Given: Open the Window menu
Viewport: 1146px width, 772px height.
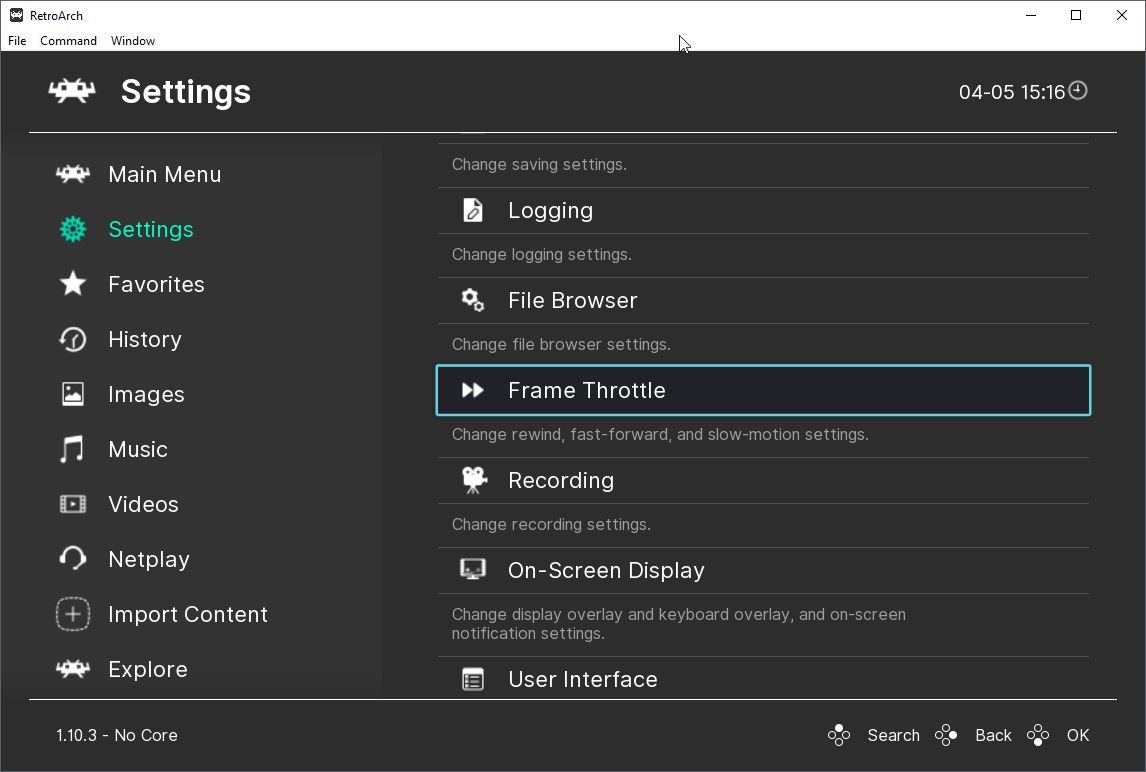Looking at the screenshot, I should pyautogui.click(x=133, y=41).
